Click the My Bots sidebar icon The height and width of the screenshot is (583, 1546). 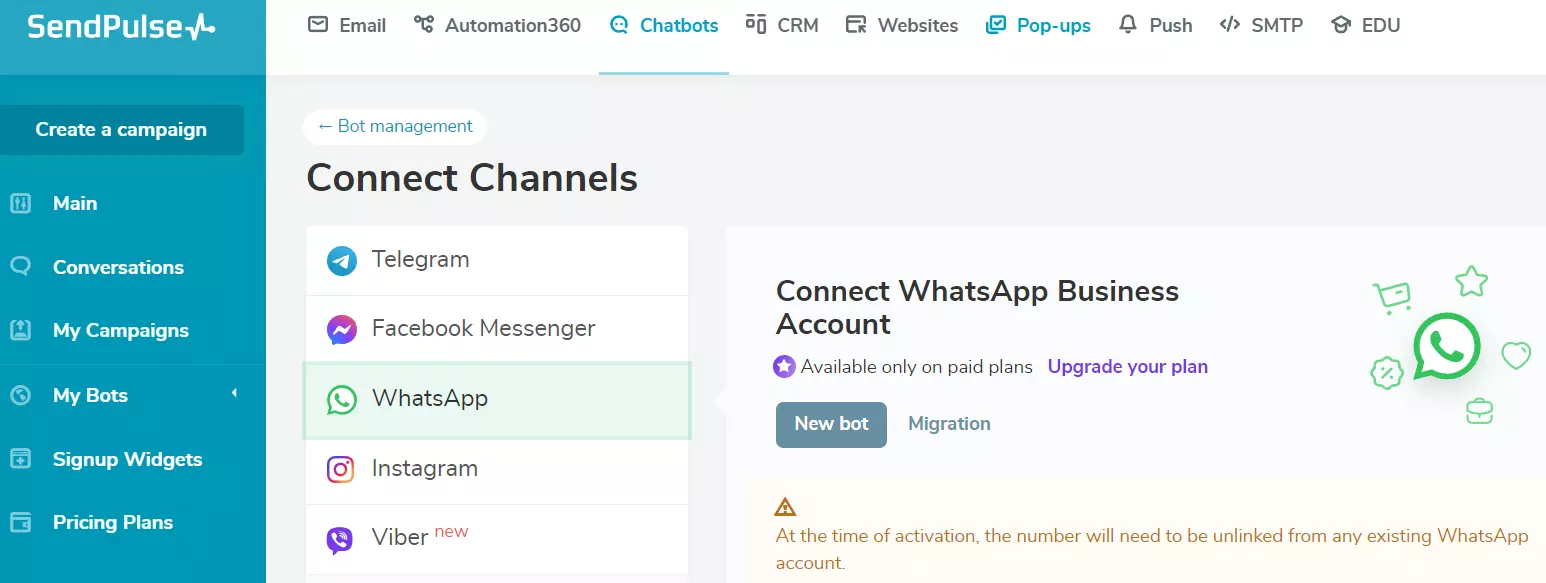[x=21, y=395]
